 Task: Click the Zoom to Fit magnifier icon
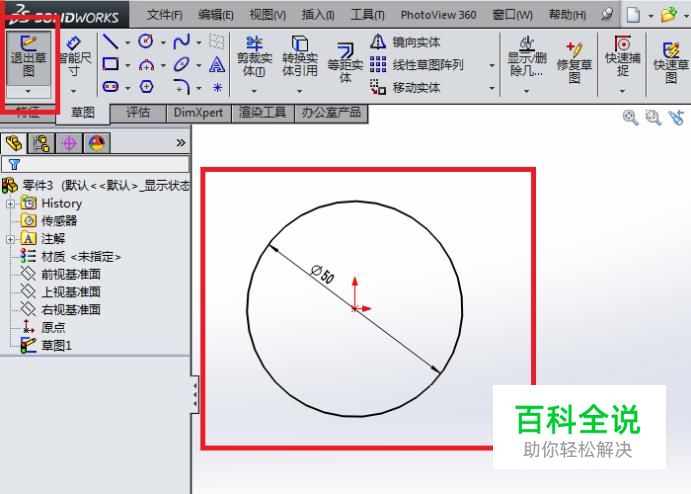coord(630,118)
